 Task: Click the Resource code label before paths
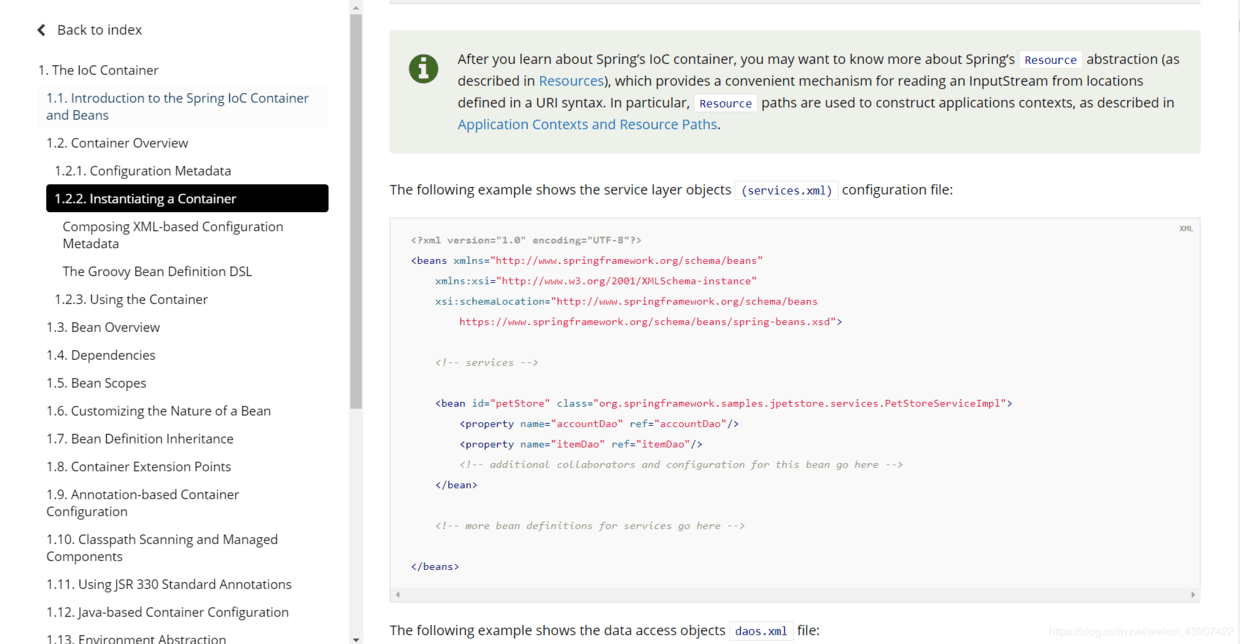(x=725, y=103)
